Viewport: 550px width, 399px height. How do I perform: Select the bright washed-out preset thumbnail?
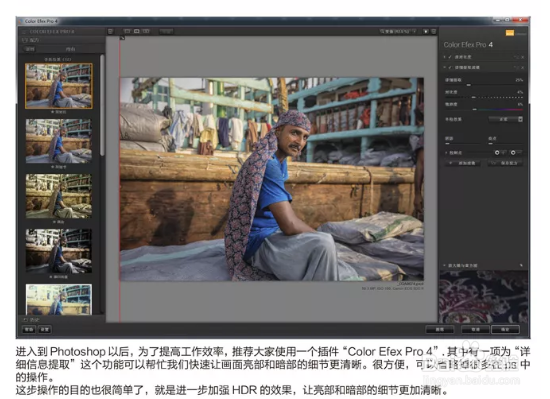pyautogui.click(x=59, y=299)
